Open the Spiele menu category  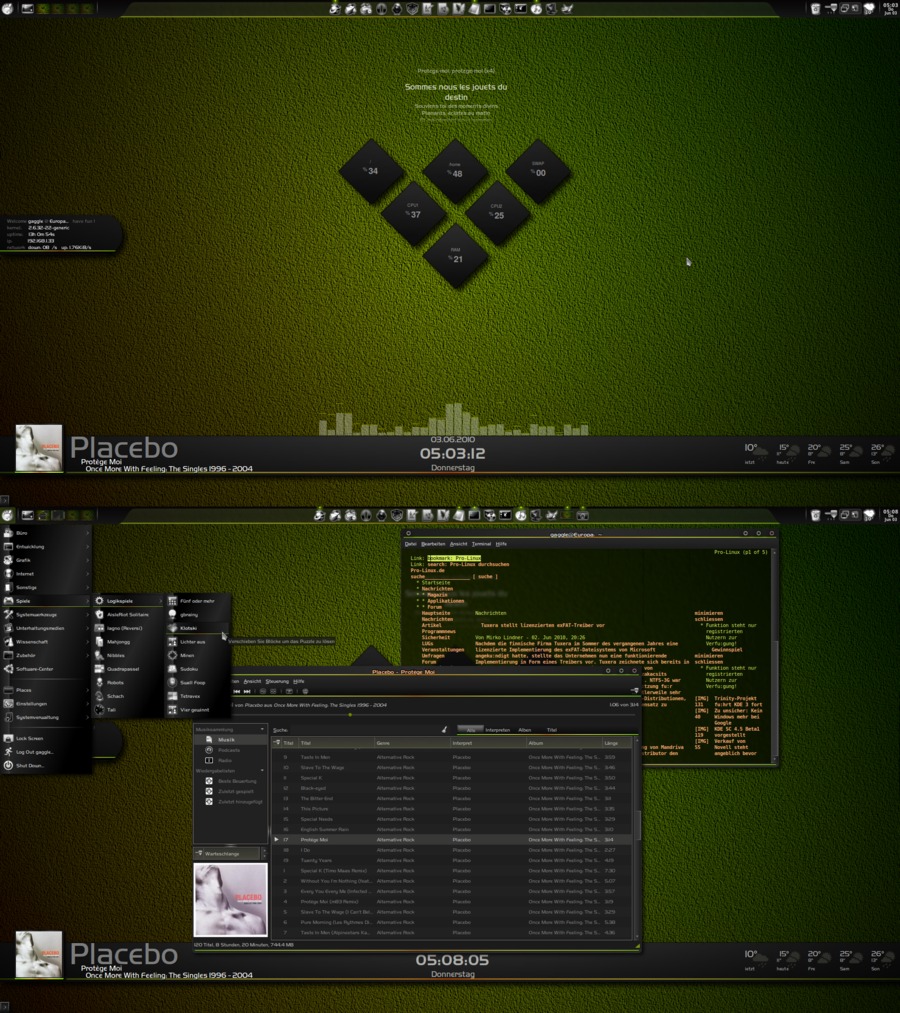click(x=45, y=601)
